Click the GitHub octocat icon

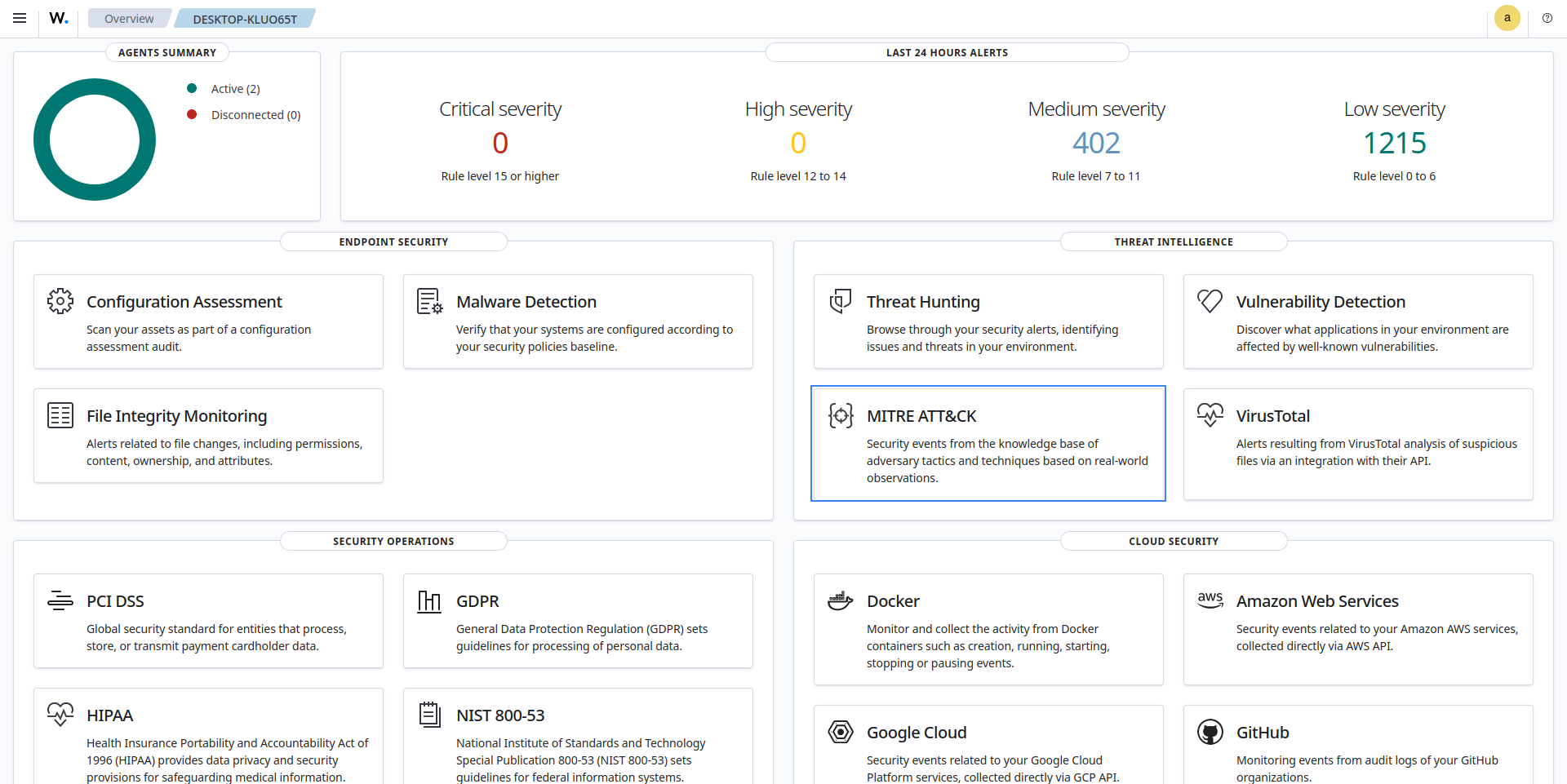1210,732
